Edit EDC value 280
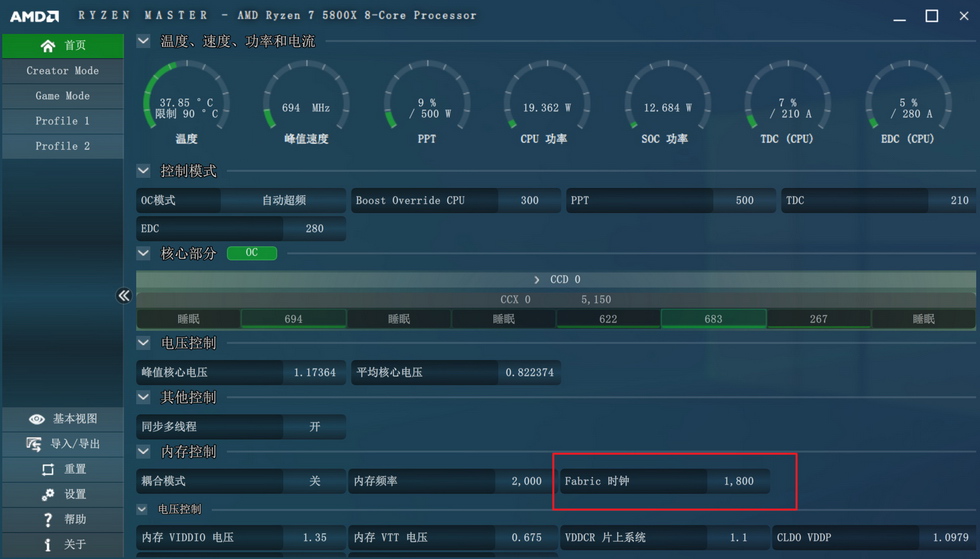The image size is (980, 559). 314,228
